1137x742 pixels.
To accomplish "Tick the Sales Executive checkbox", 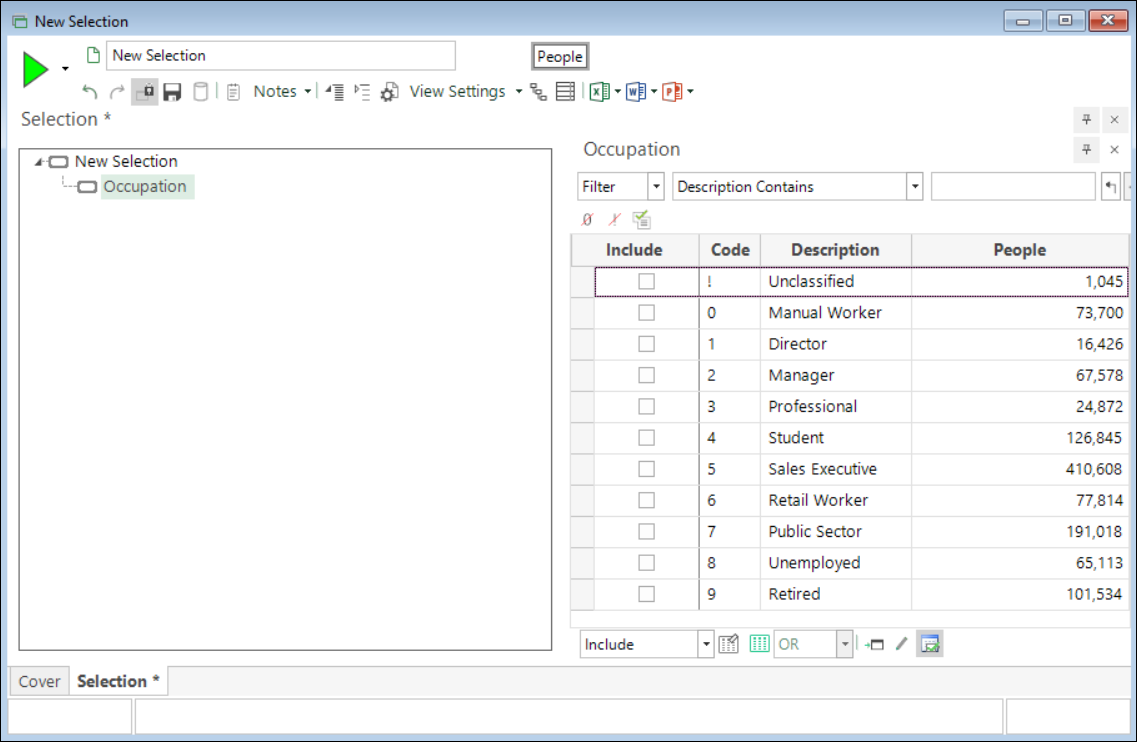I will [646, 469].
